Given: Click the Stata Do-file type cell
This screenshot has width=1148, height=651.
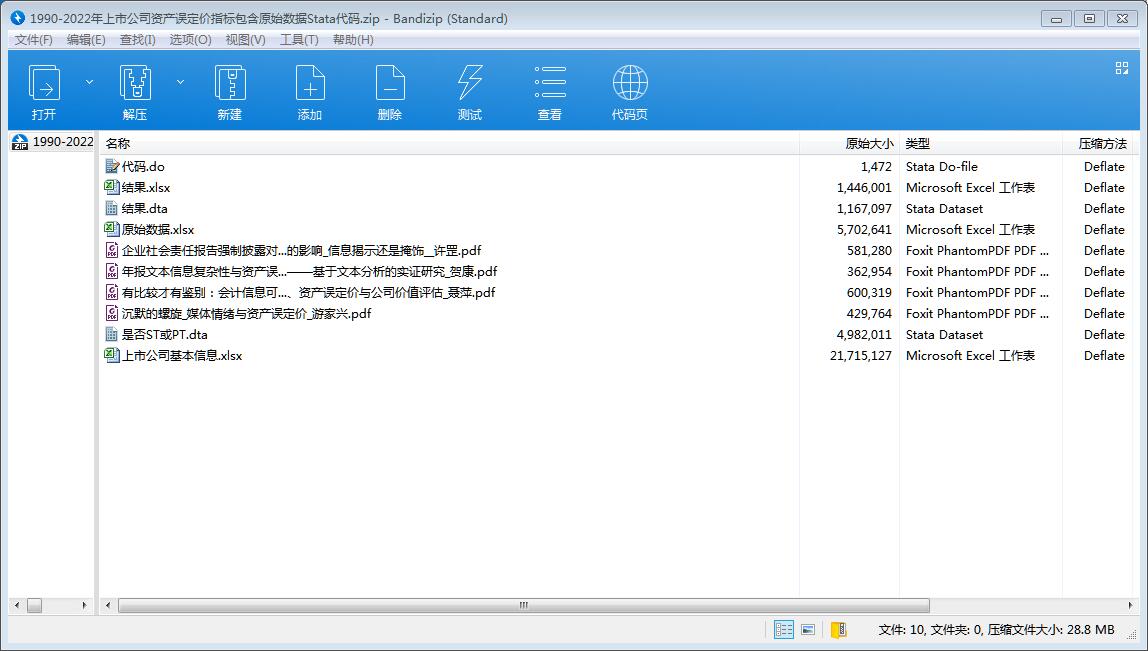Looking at the screenshot, I should pyautogui.click(x=942, y=167).
